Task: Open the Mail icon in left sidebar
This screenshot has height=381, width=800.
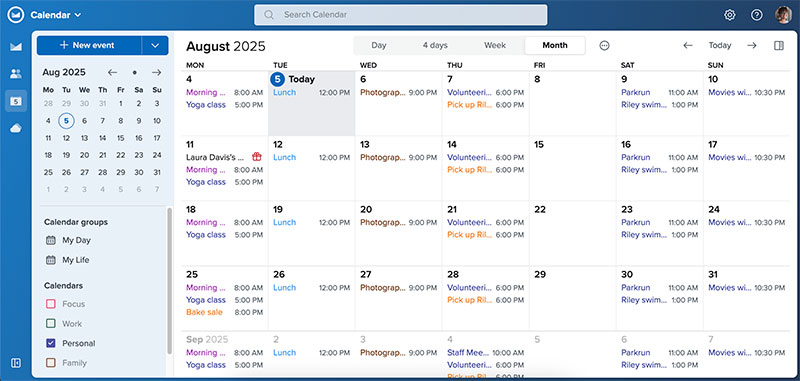Action: pos(16,47)
